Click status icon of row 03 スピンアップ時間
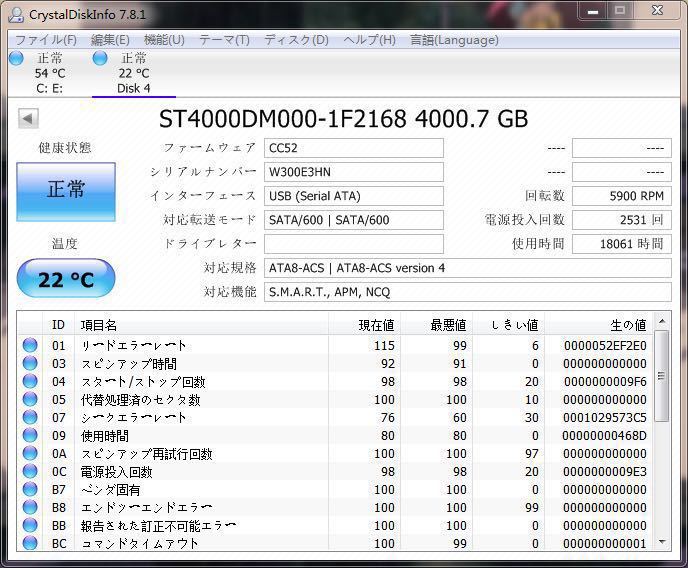 30,363
